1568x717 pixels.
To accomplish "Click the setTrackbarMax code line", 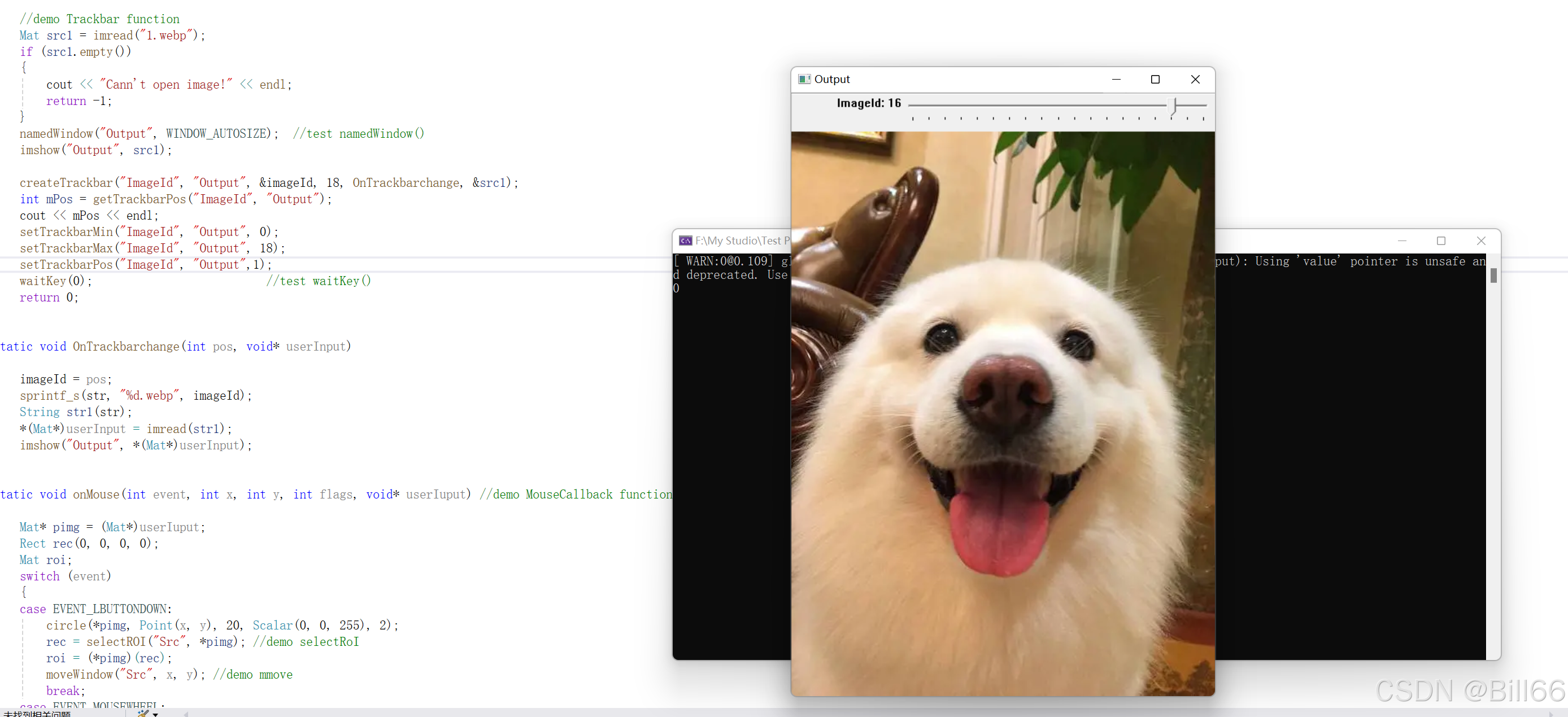I will tap(152, 248).
